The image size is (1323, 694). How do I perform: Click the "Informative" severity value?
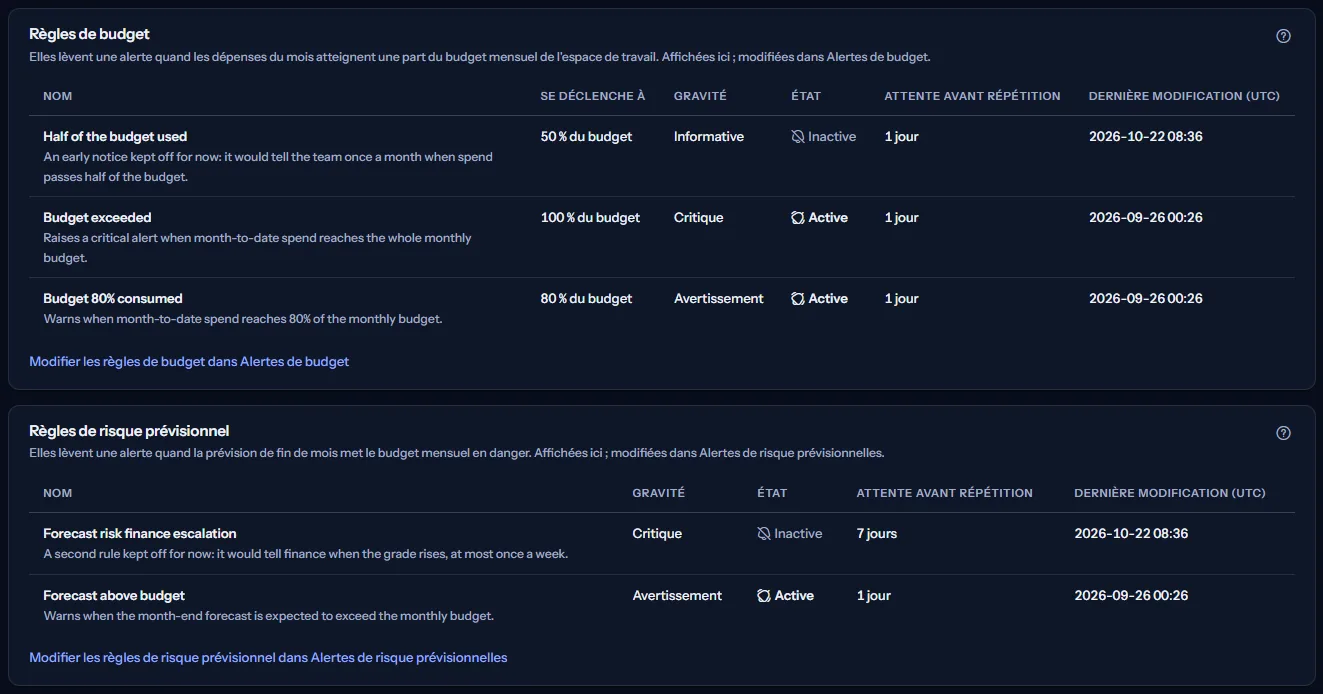[709, 137]
